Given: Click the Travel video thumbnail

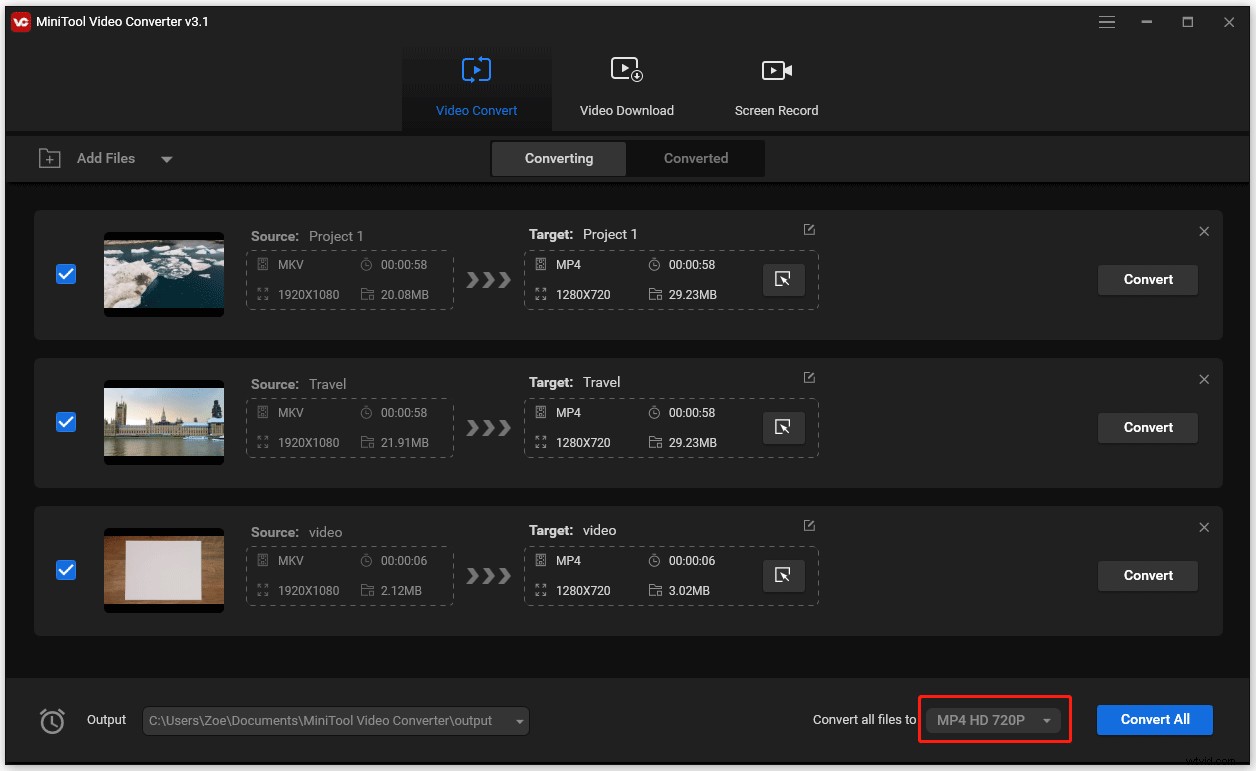Looking at the screenshot, I should coord(163,422).
